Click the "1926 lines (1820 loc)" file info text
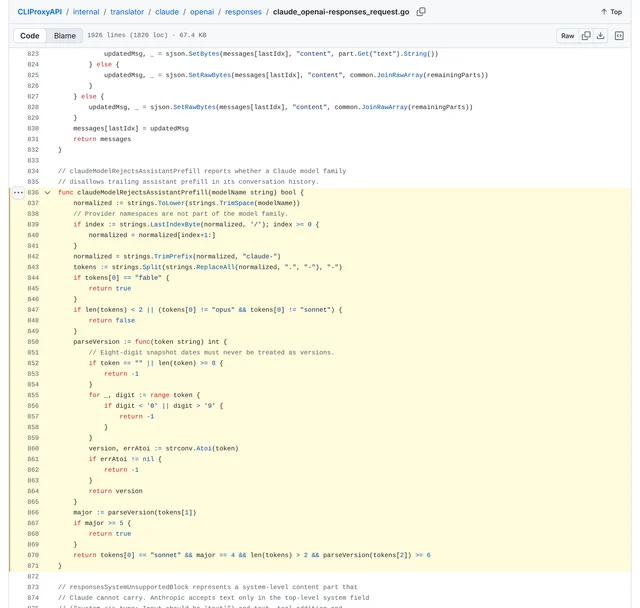640x608 pixels. pos(127,35)
